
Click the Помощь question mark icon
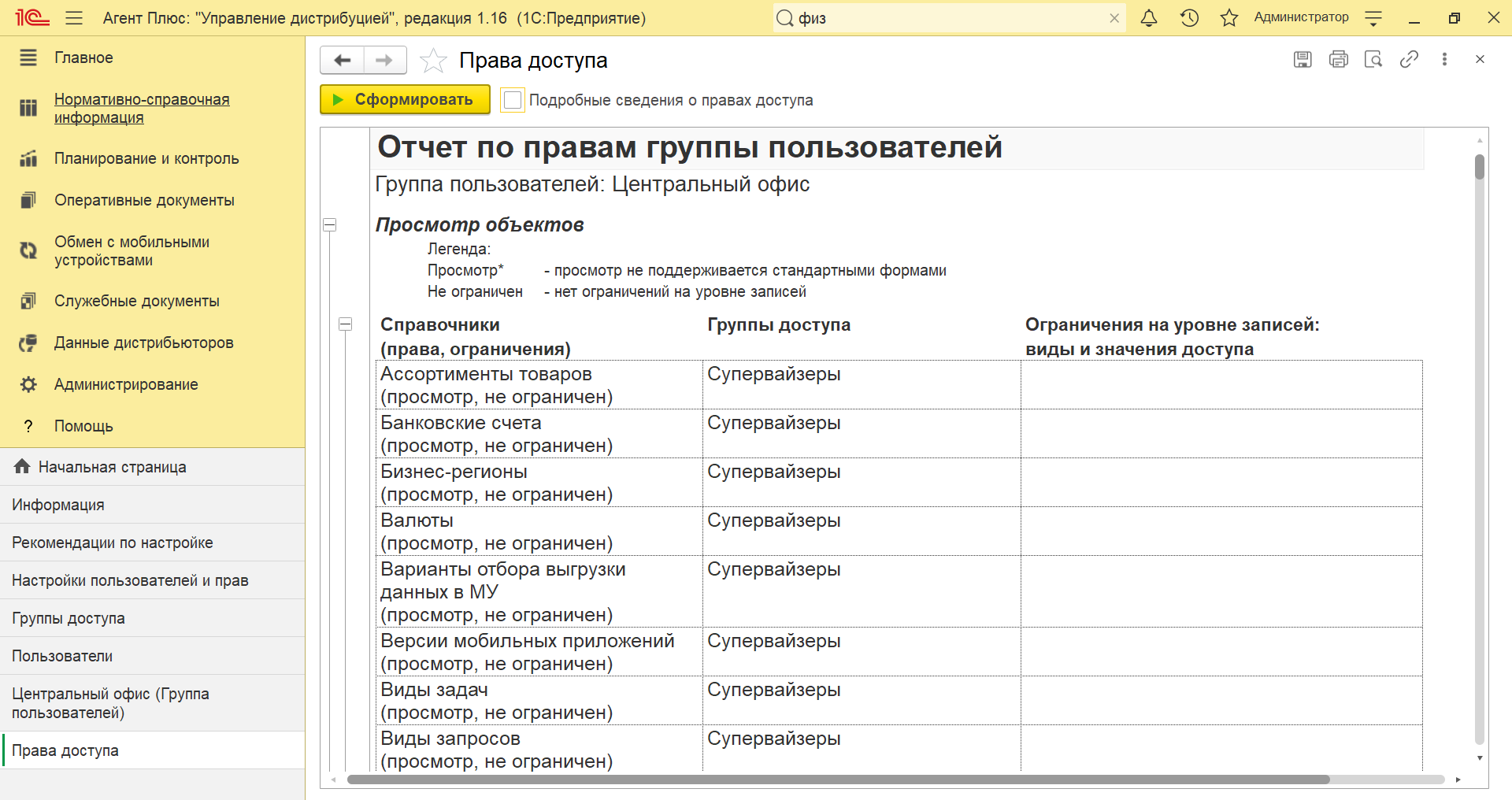(28, 426)
